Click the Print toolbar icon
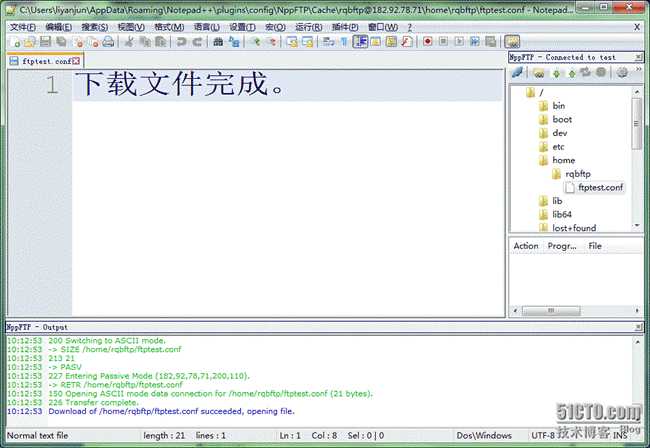 108,42
